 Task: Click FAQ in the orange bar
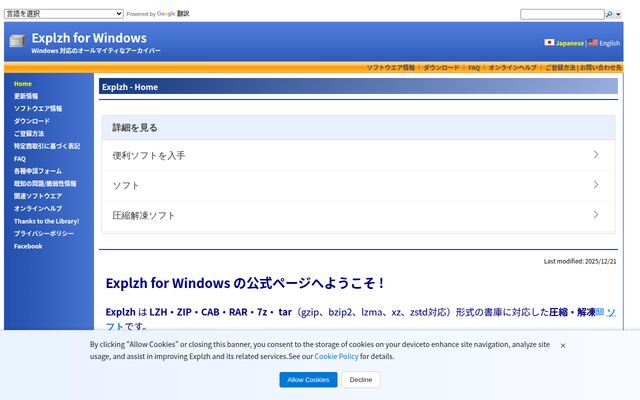click(x=474, y=68)
